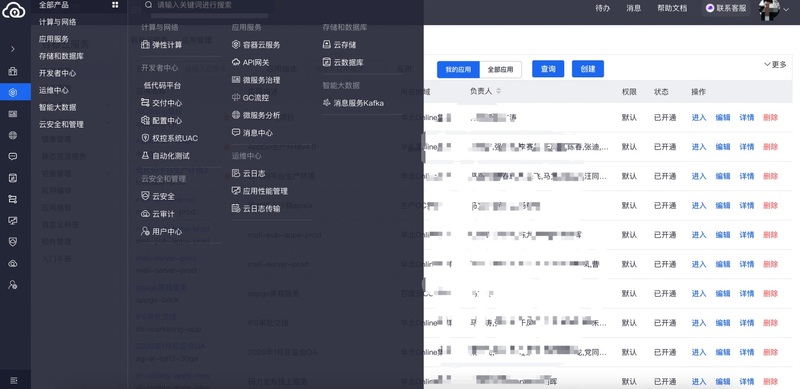Open the 用户中心 icon entry
The height and width of the screenshot is (389, 800).
145,231
